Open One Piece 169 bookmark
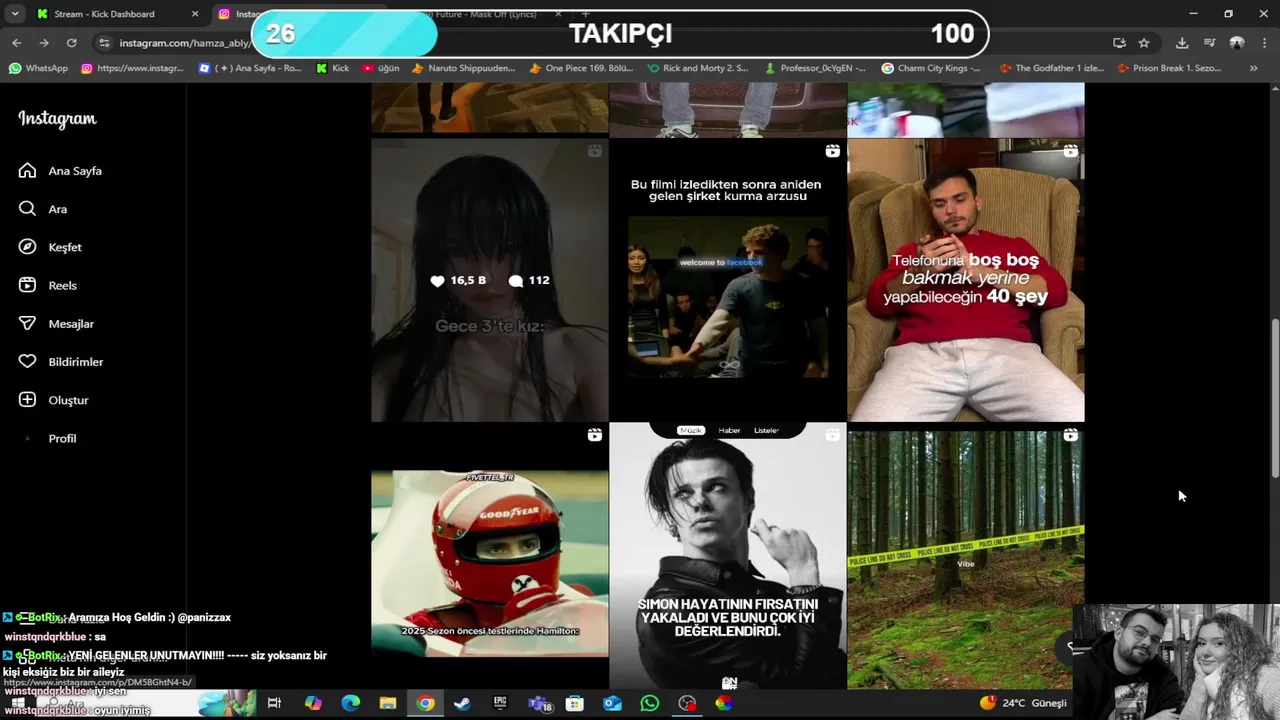This screenshot has height=720, width=1280. pyautogui.click(x=583, y=68)
